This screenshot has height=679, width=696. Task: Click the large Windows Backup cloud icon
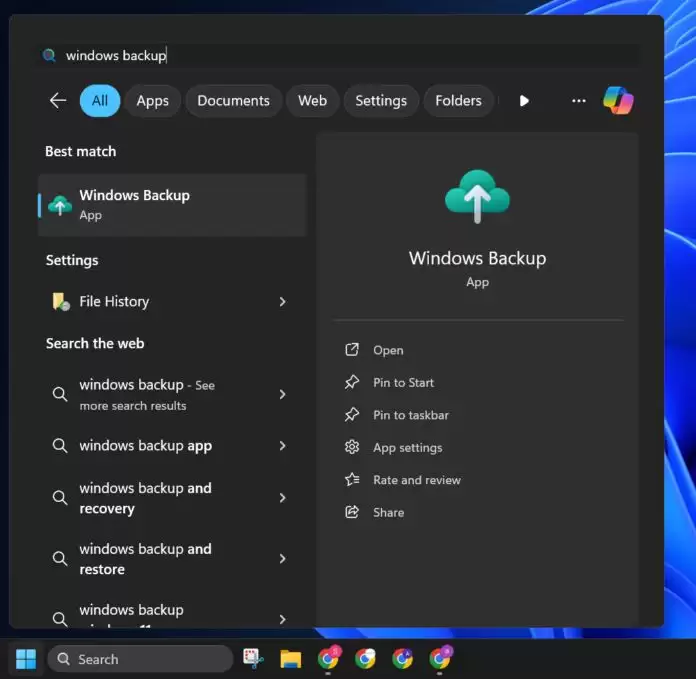(477, 197)
